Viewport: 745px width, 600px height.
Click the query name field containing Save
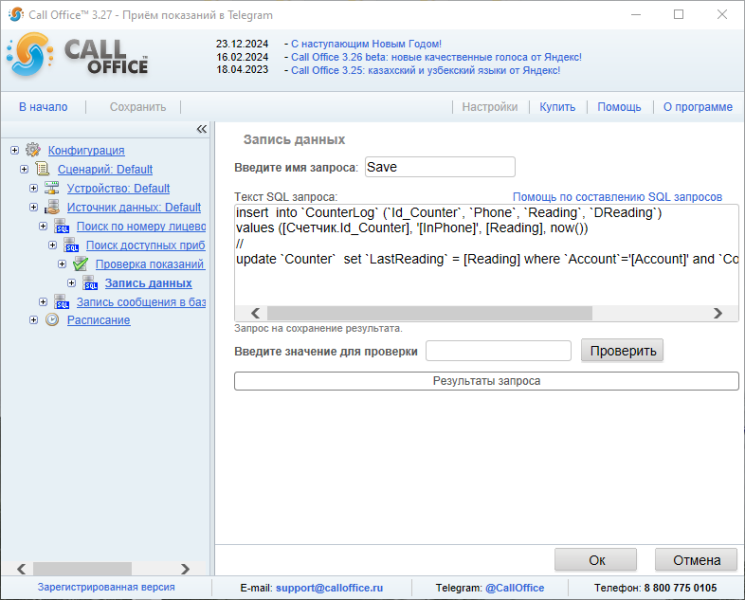pyautogui.click(x=440, y=167)
